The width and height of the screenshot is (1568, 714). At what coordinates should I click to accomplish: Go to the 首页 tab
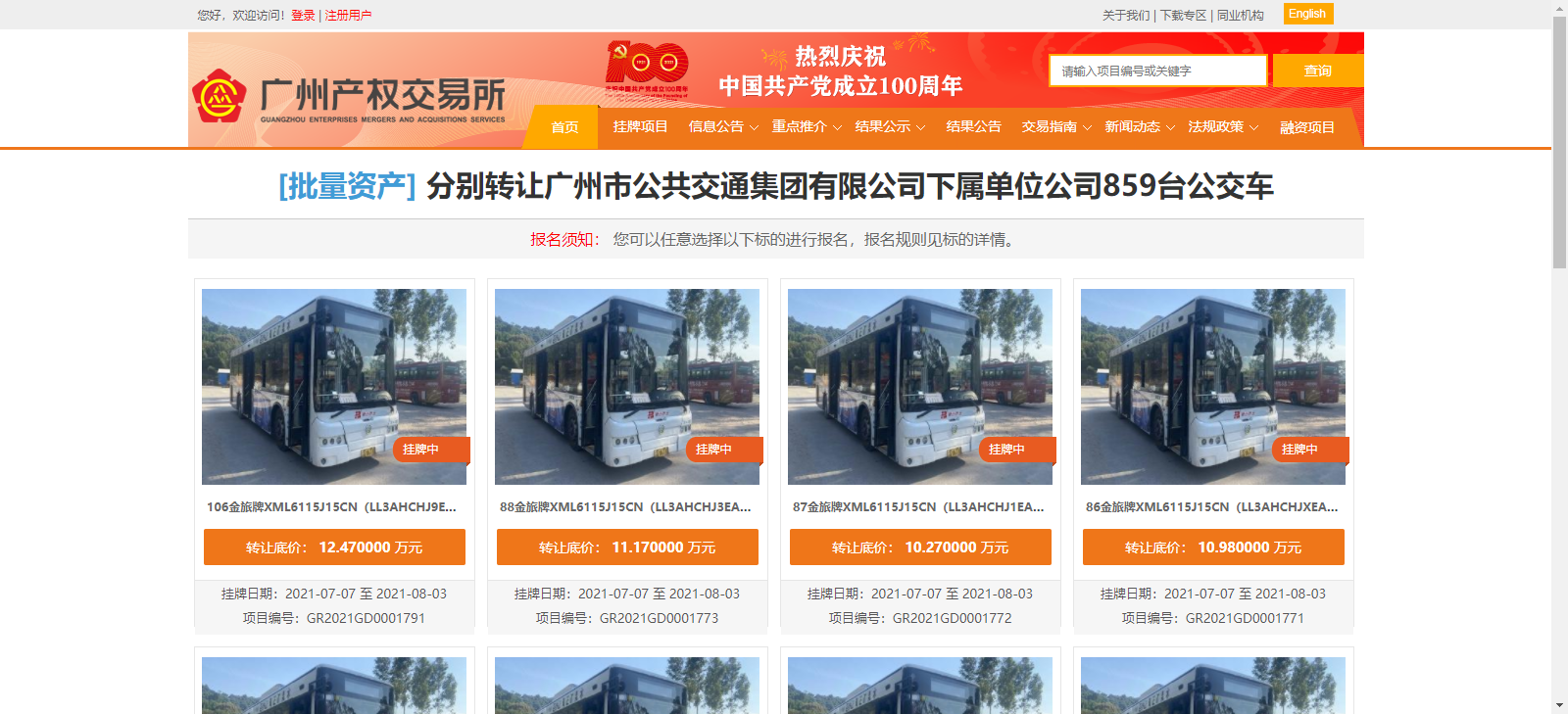tap(564, 127)
